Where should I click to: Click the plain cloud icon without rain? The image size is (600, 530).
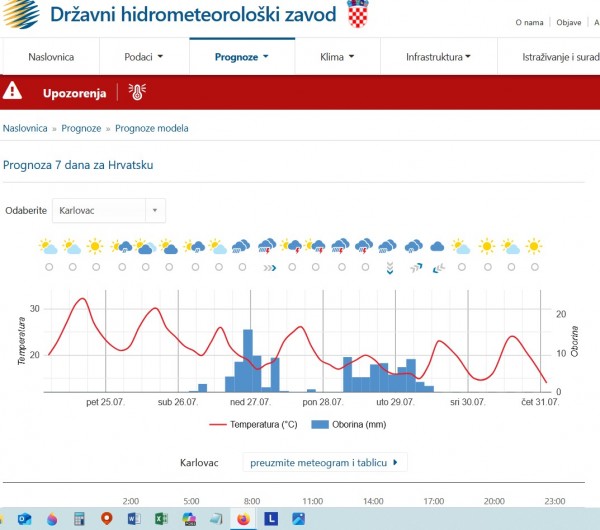point(437,247)
